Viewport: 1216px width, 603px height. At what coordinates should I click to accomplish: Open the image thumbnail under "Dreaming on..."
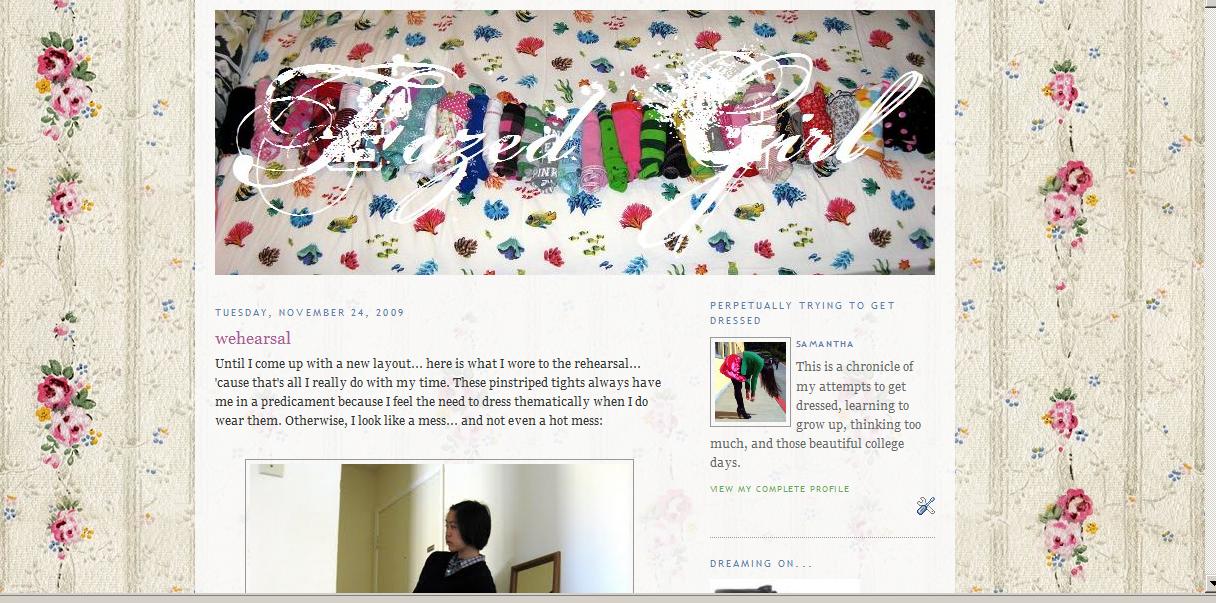[x=785, y=586]
